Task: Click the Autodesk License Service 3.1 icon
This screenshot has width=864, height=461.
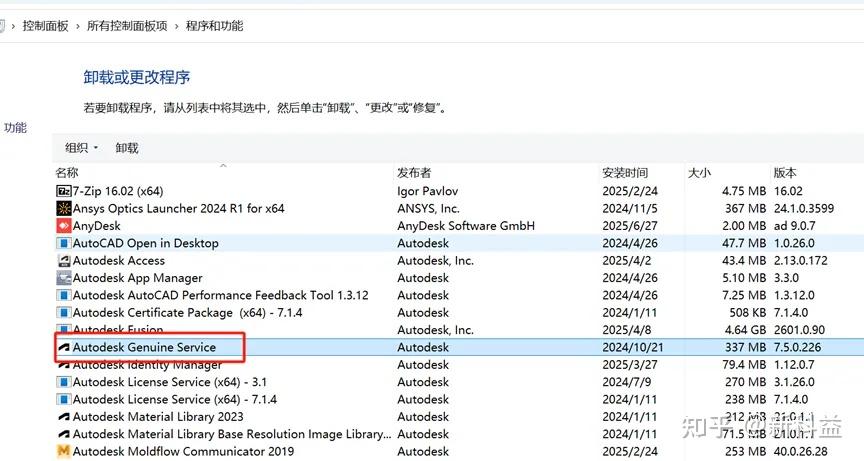Action: click(64, 382)
